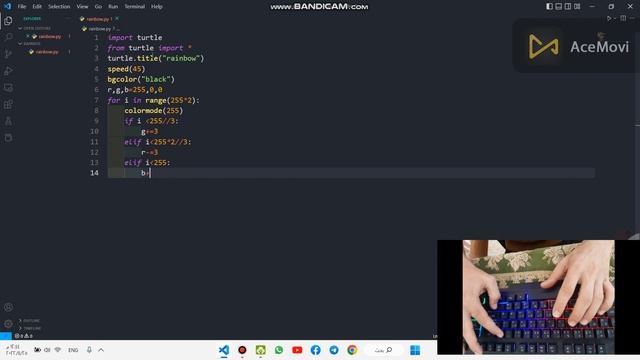Close rainbow.py in Open Editors list
The height and width of the screenshot is (360, 640).
[x=28, y=36]
